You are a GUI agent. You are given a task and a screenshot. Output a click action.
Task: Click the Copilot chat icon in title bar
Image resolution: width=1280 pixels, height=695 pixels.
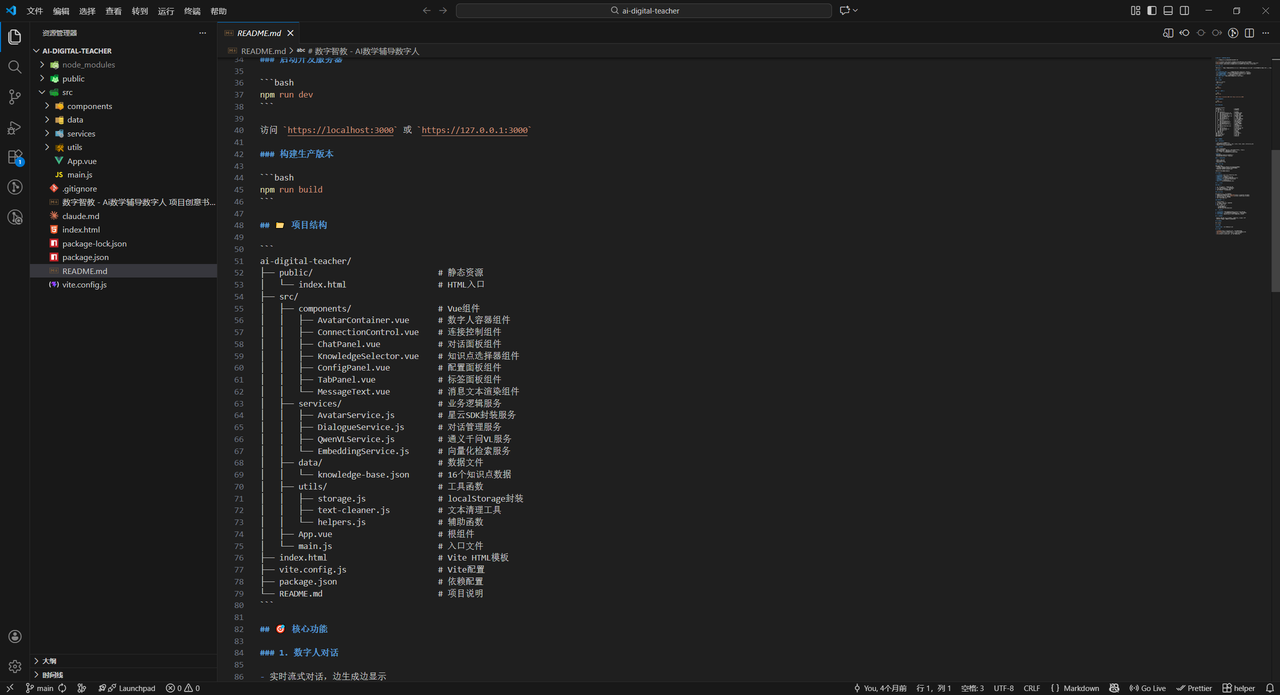[x=845, y=10]
